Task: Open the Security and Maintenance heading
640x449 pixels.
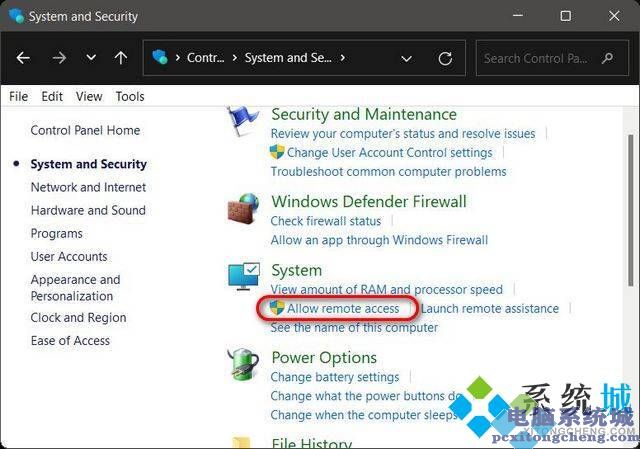Action: (x=364, y=115)
